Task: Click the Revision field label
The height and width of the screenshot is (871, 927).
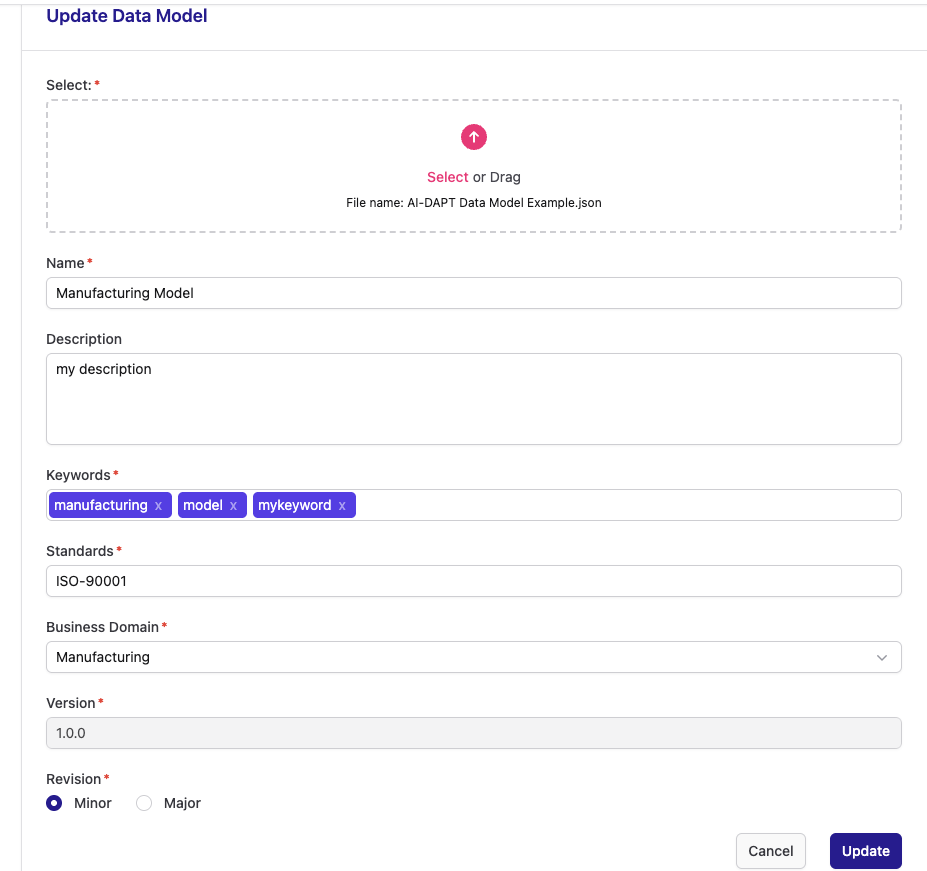Action: point(73,779)
